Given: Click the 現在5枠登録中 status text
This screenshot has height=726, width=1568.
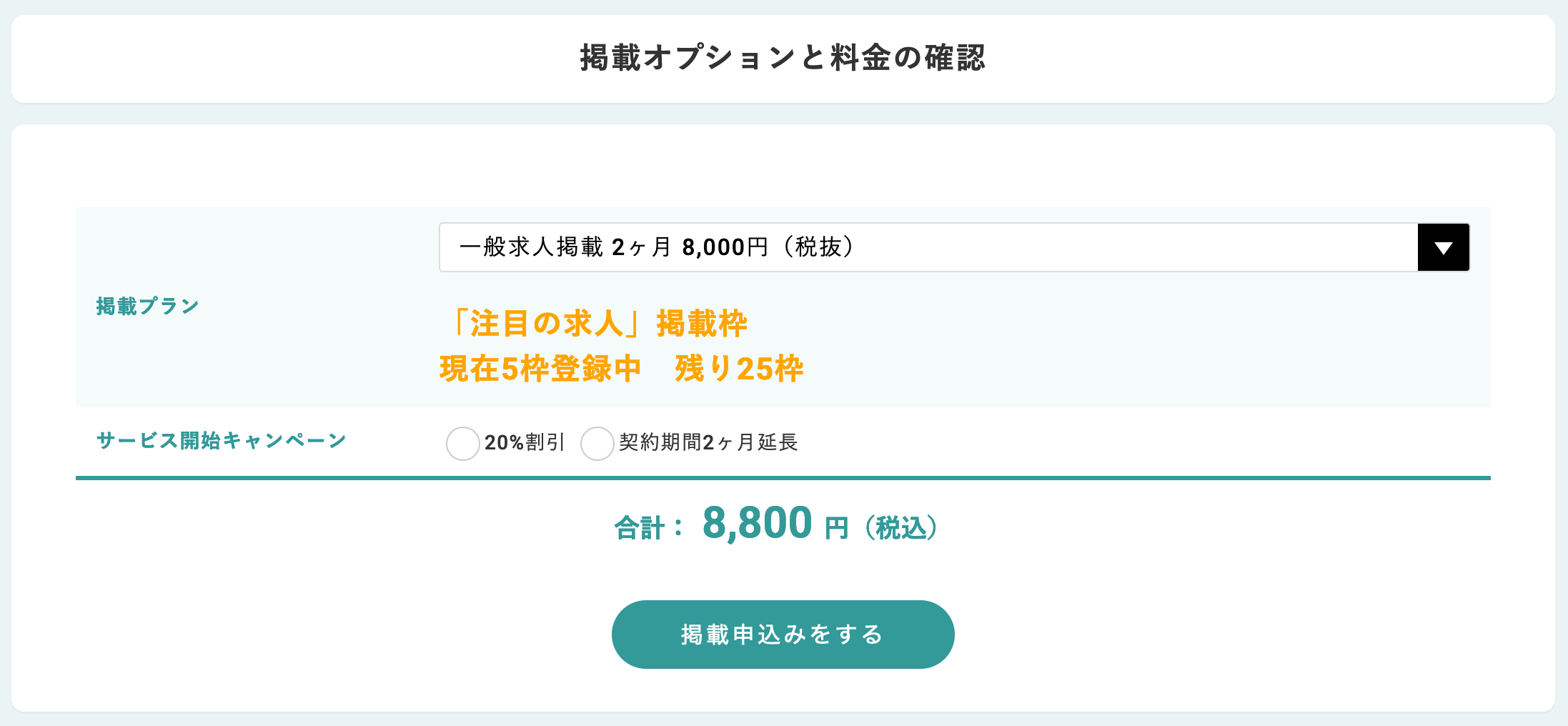Looking at the screenshot, I should [540, 369].
